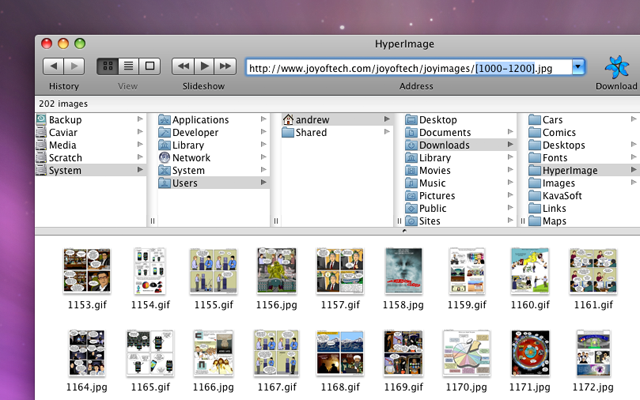The width and height of the screenshot is (640, 400).
Task: Switch to list view
Action: (x=128, y=66)
